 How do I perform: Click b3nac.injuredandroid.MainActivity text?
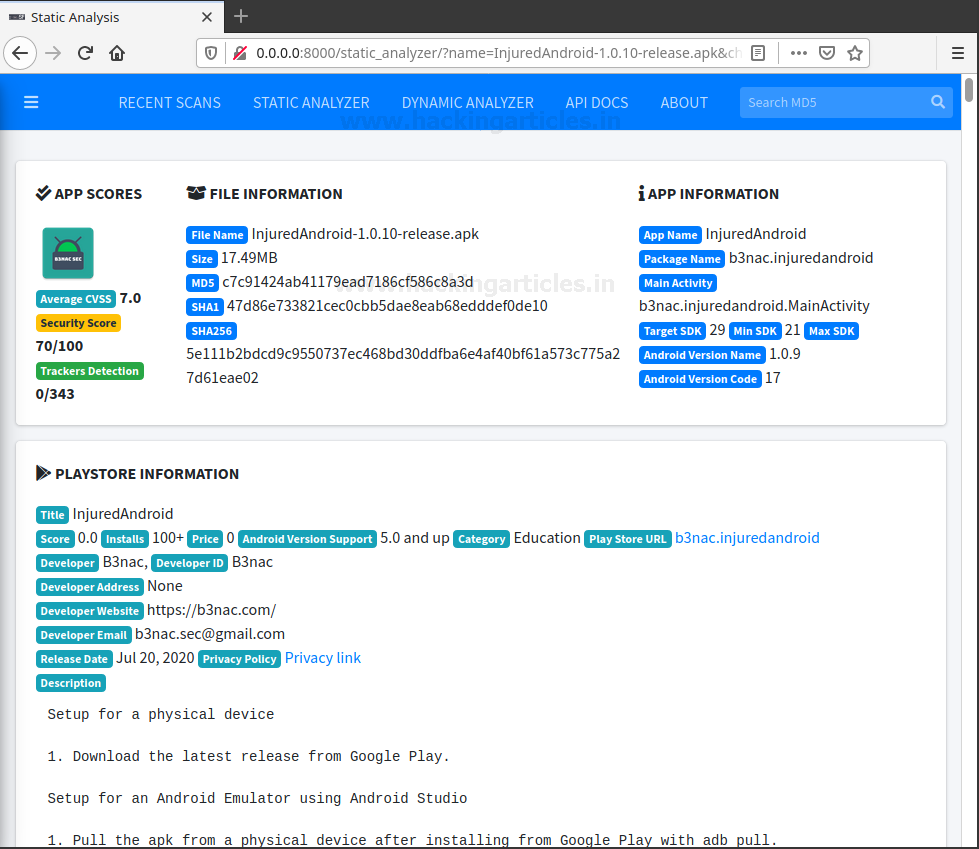pyautogui.click(x=754, y=306)
